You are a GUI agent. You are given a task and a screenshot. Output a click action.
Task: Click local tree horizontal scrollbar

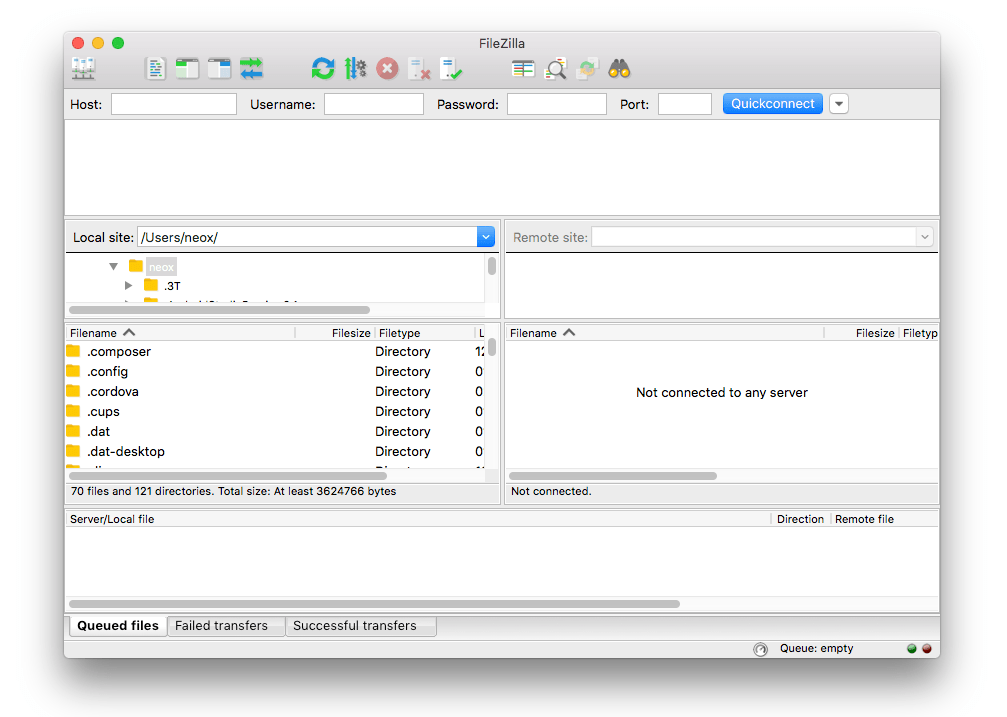coord(219,310)
